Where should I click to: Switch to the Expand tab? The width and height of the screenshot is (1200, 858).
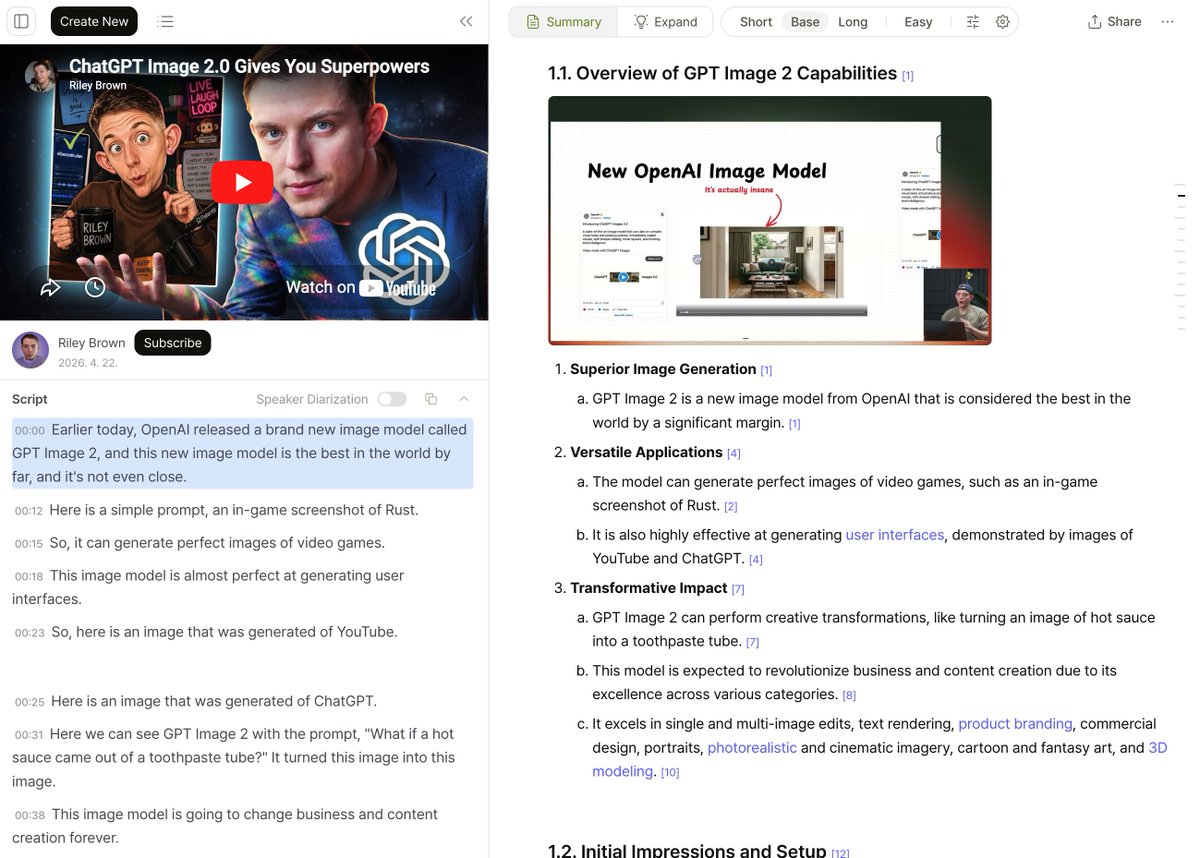(666, 22)
